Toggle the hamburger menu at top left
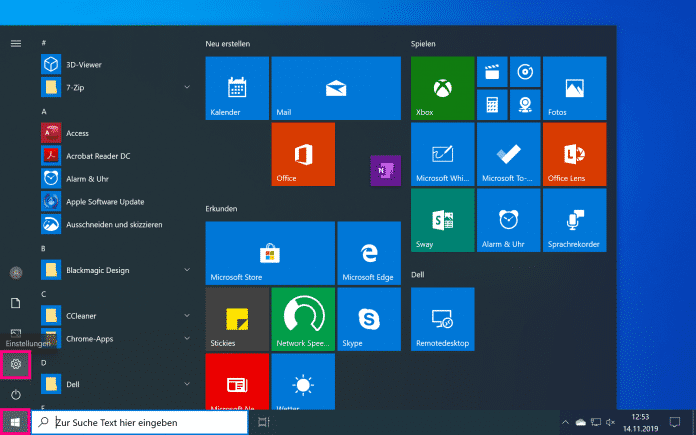This screenshot has height=435, width=696. pos(16,44)
